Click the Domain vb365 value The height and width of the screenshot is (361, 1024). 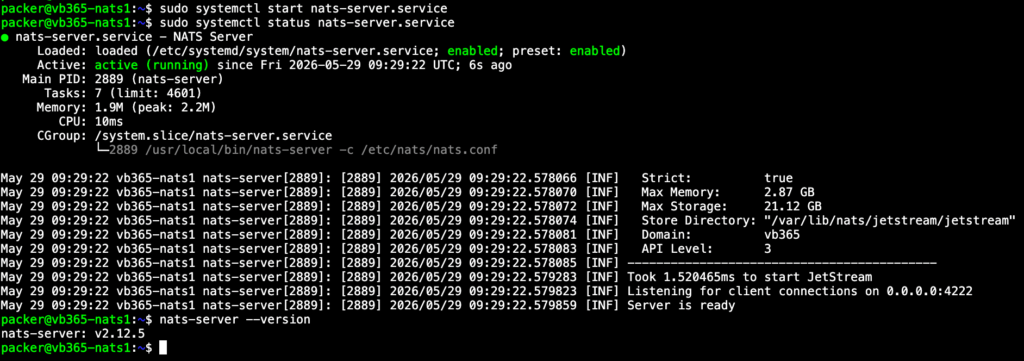click(782, 234)
